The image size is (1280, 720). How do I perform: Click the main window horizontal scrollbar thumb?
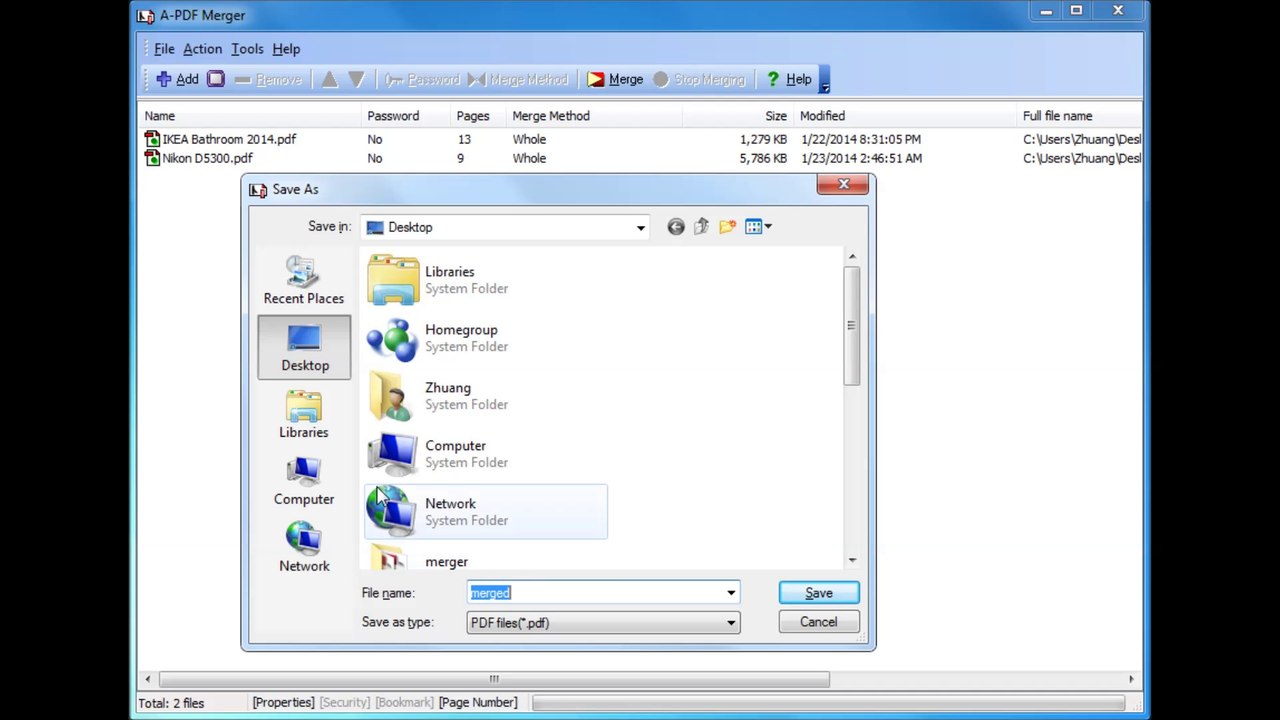pos(494,679)
